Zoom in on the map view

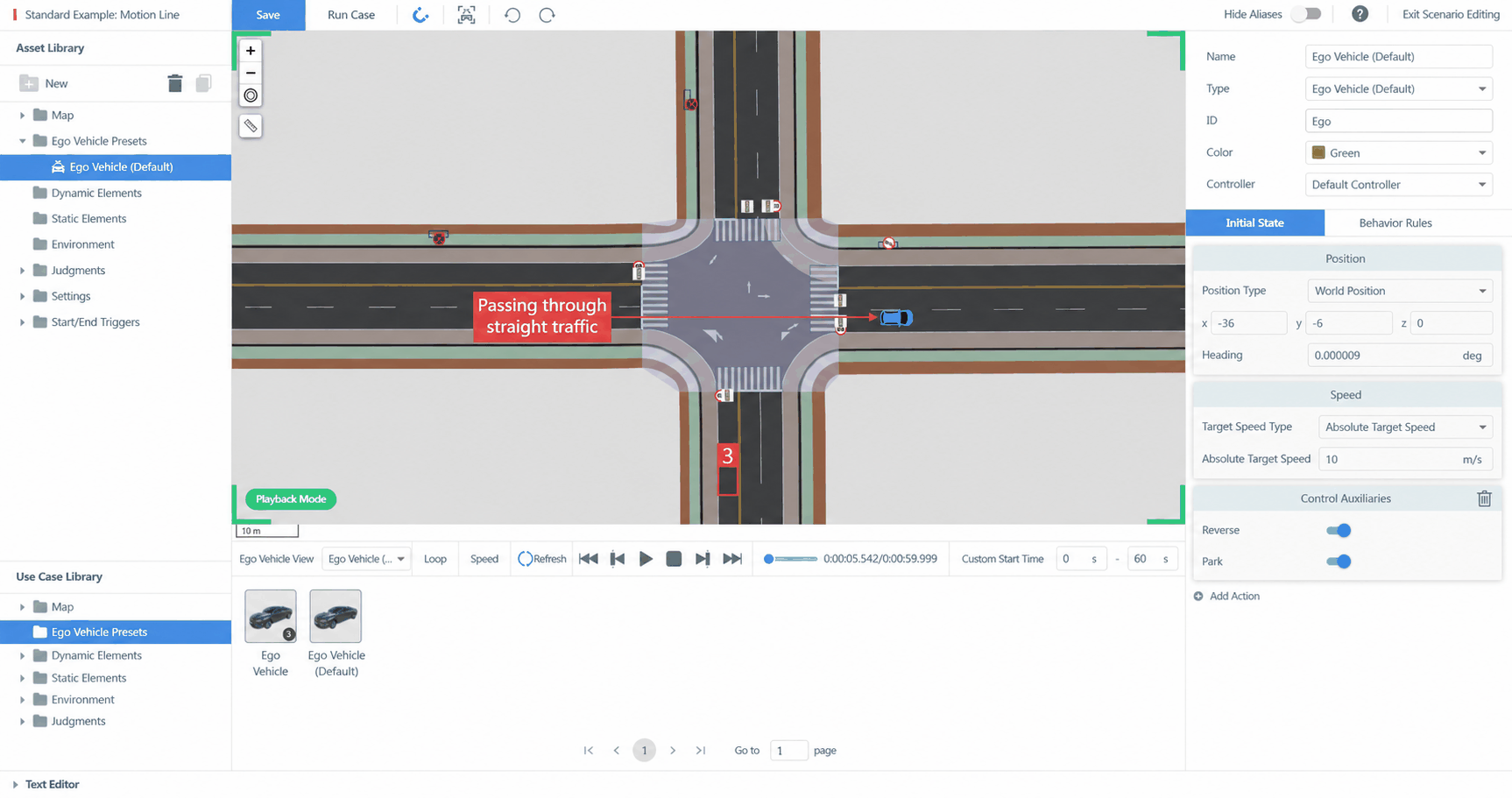(x=251, y=51)
